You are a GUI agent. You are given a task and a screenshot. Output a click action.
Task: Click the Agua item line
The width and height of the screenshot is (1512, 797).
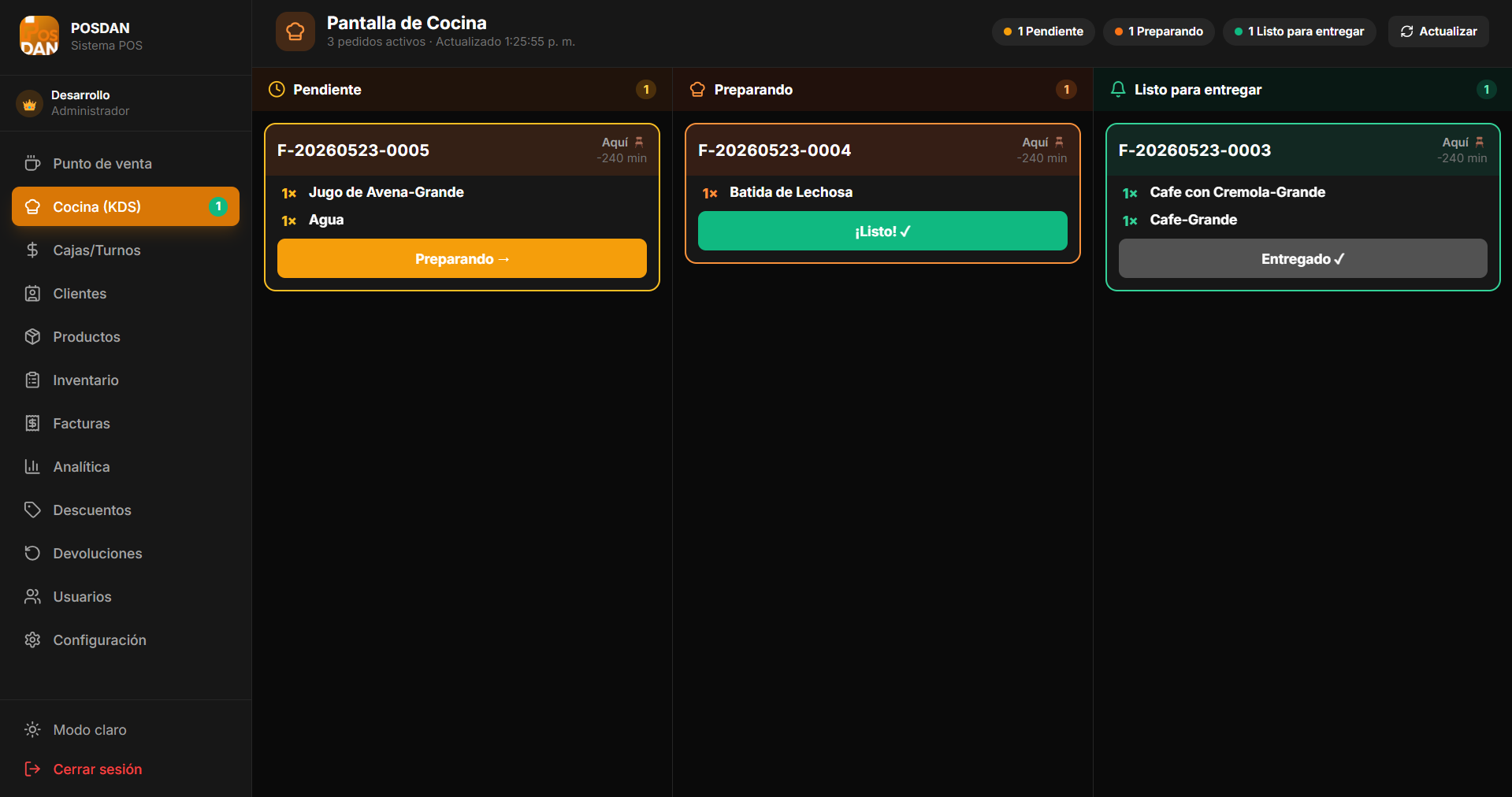point(326,220)
